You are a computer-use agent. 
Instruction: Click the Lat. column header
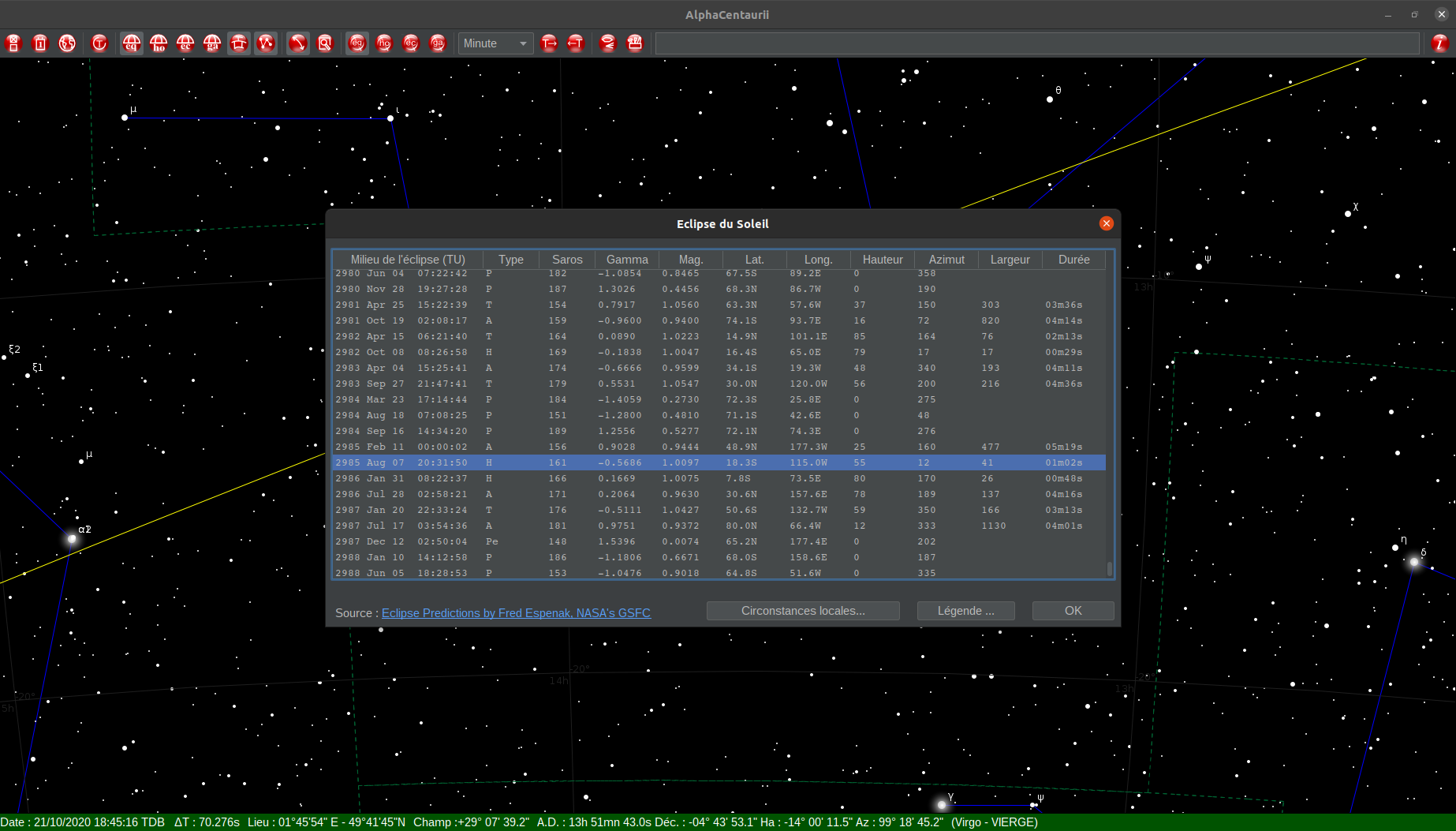tap(755, 260)
